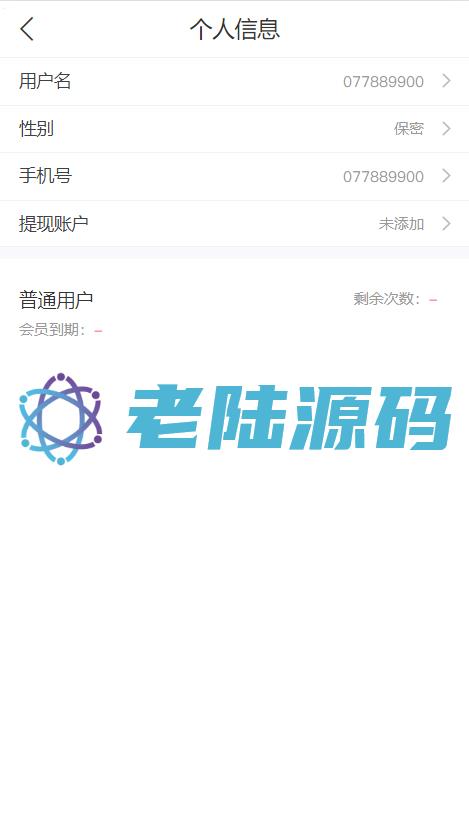Tap the 普通用户 membership level text

(x=56, y=300)
